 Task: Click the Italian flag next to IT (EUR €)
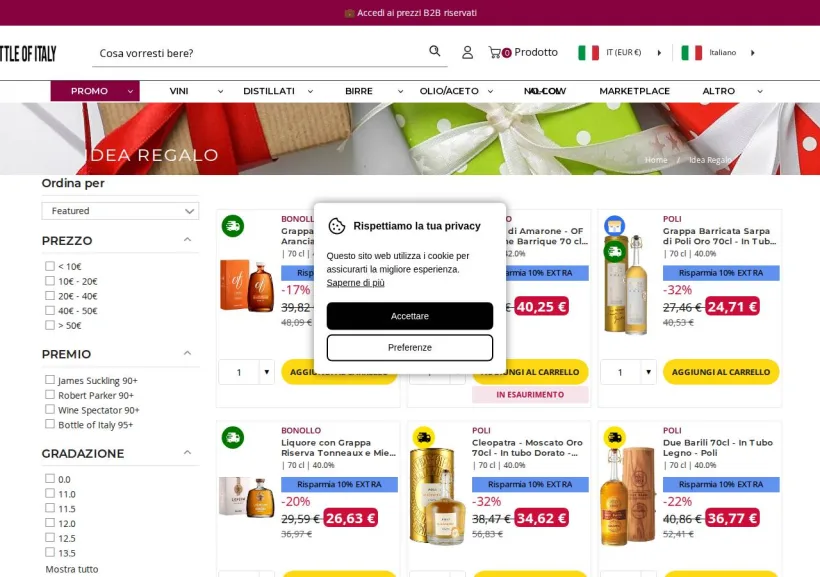click(588, 52)
